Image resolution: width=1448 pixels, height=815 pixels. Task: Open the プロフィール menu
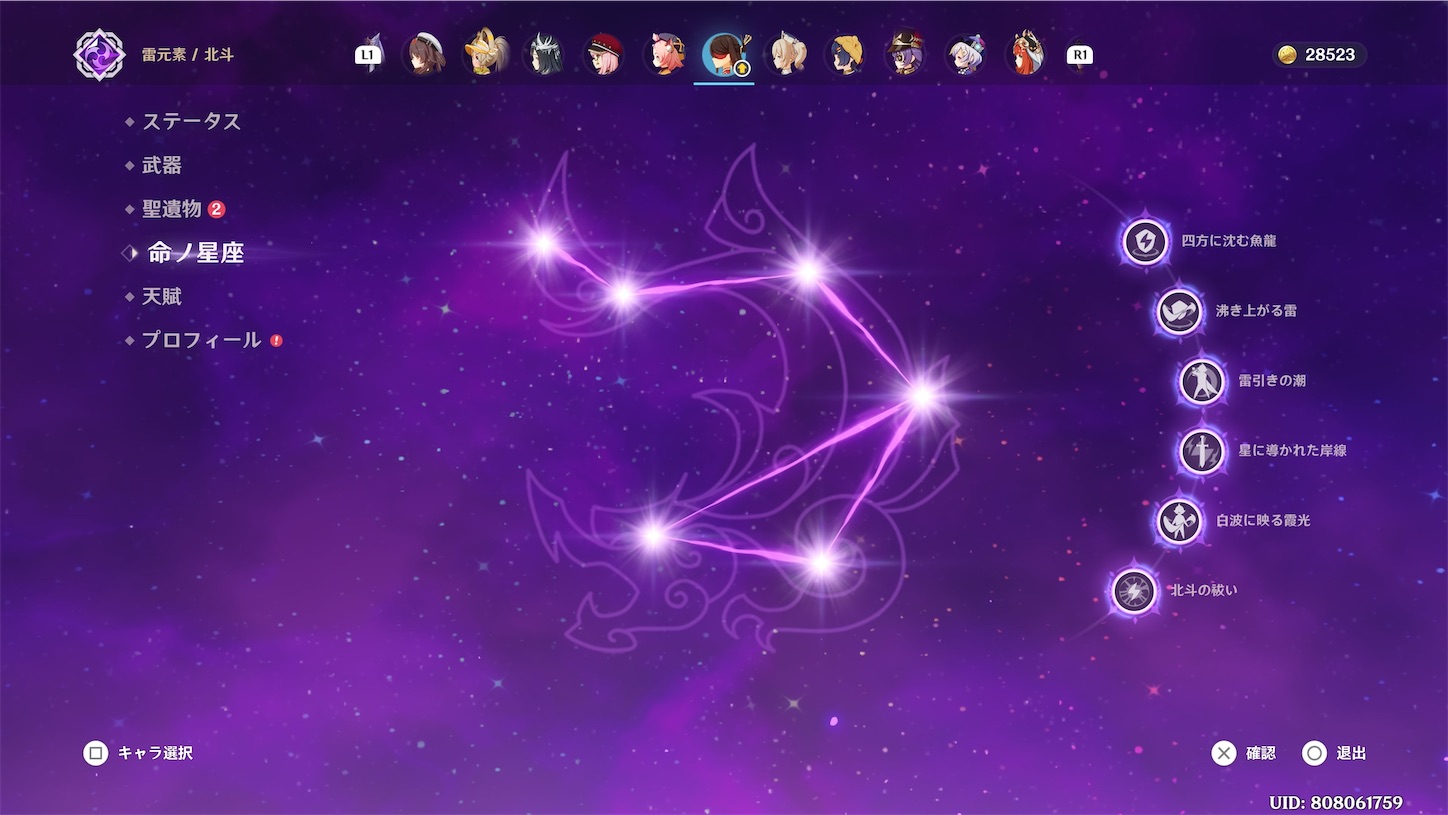pos(201,340)
